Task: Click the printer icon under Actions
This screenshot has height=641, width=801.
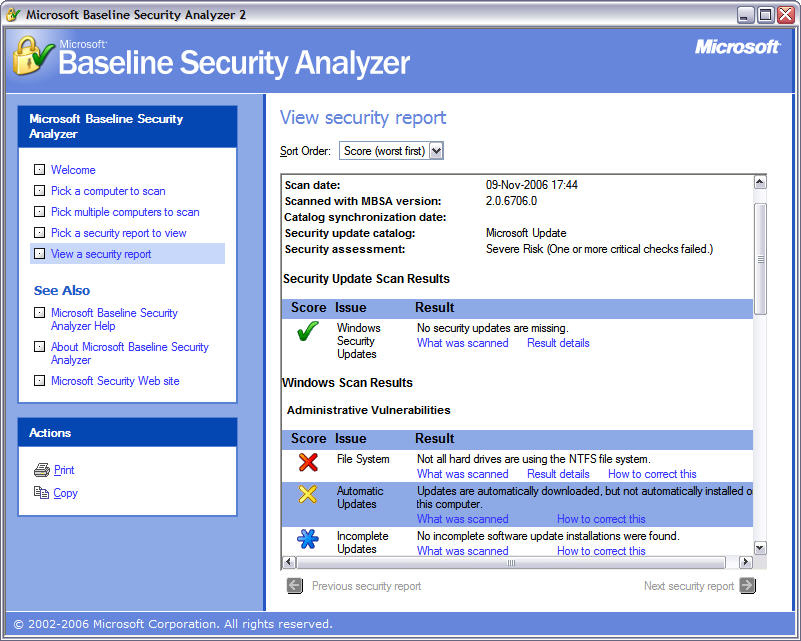Action: 41,470
